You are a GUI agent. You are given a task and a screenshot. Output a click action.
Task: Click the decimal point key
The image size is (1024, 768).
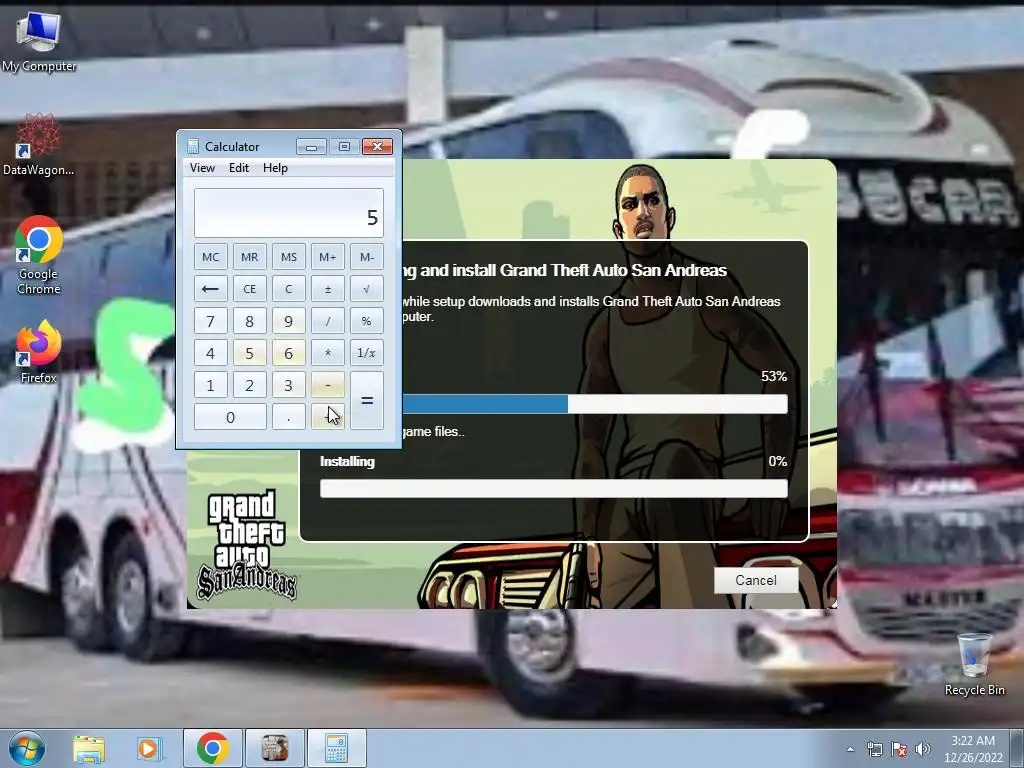click(x=289, y=417)
